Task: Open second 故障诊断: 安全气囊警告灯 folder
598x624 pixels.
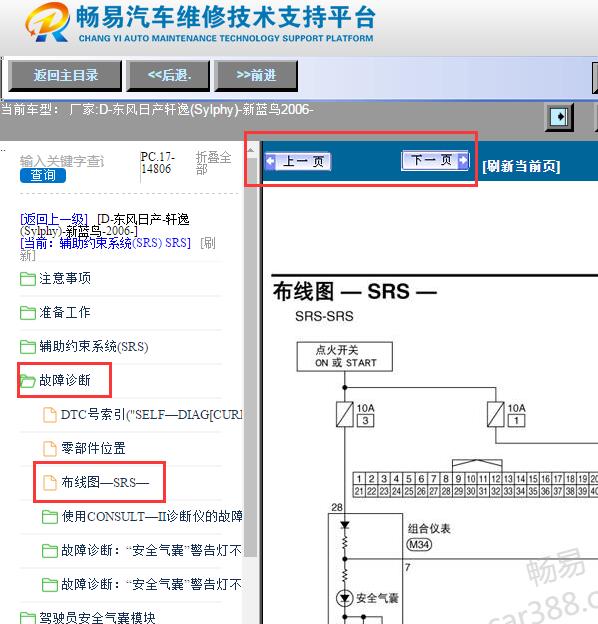Action: [142, 585]
